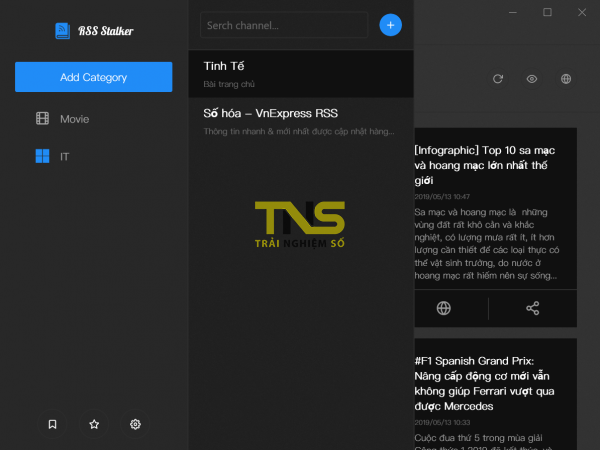Click the RSS Stalker title text

click(x=106, y=31)
